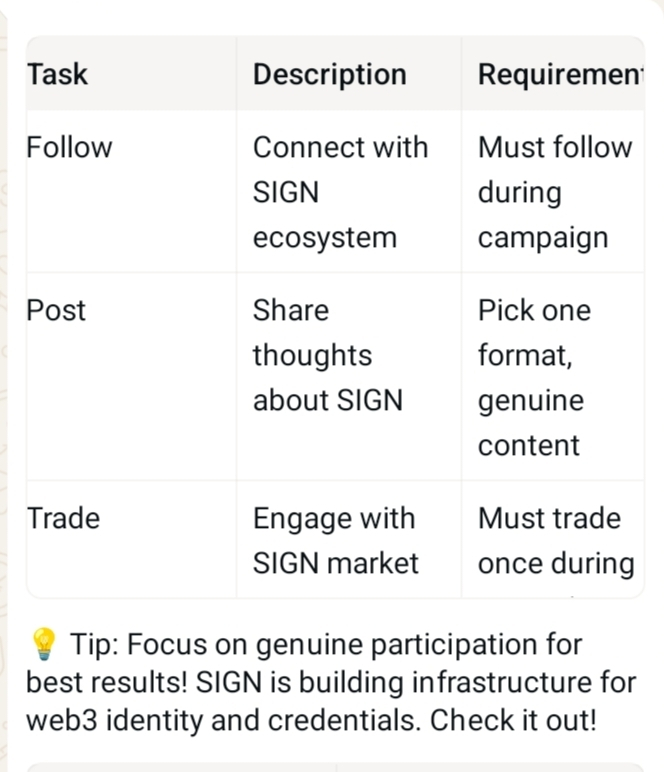Click the 'Tip:' label in the message
This screenshot has width=664, height=772.
pyautogui.click(x=94, y=644)
